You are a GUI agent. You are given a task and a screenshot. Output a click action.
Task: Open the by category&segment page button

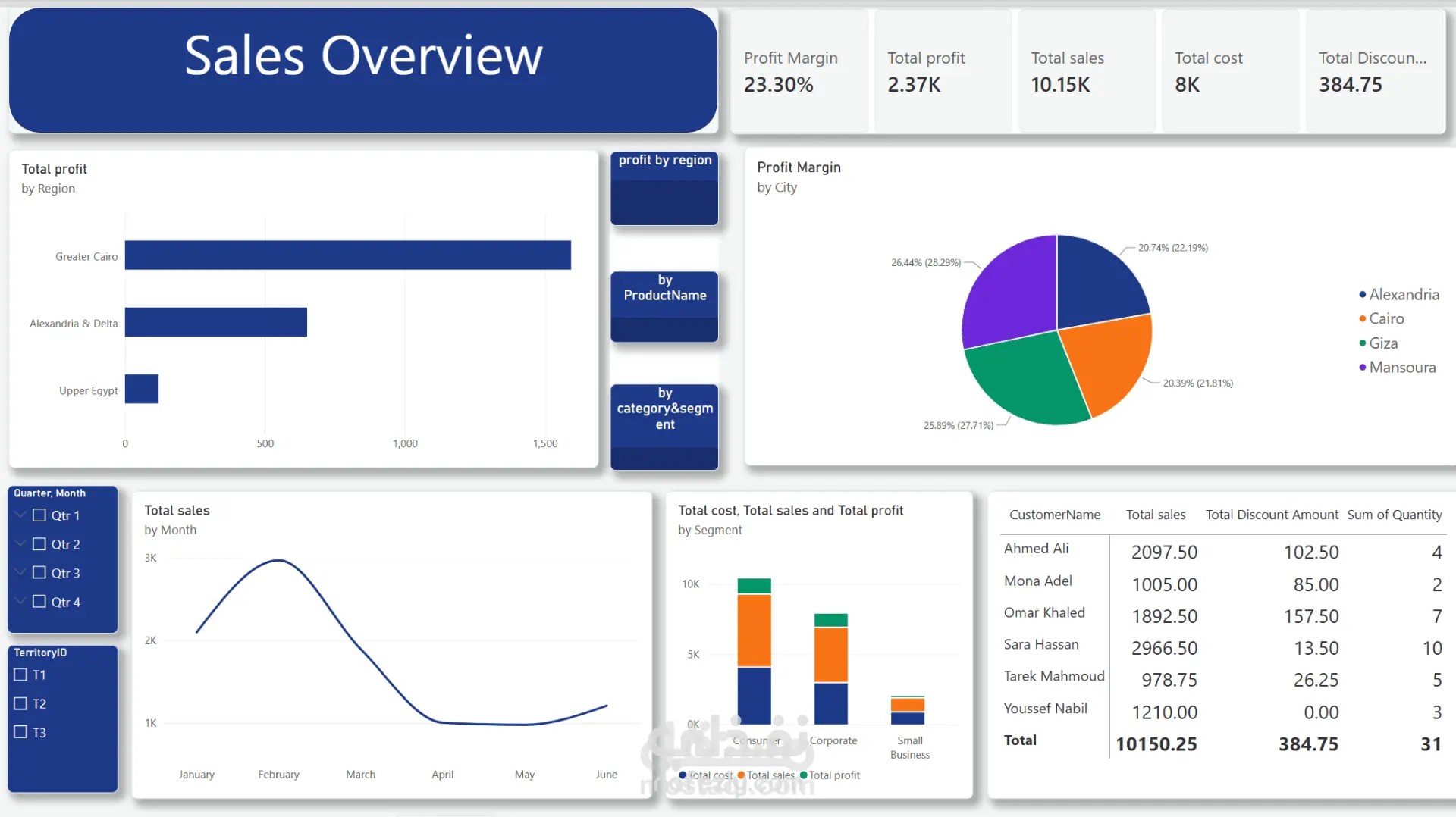click(x=664, y=427)
